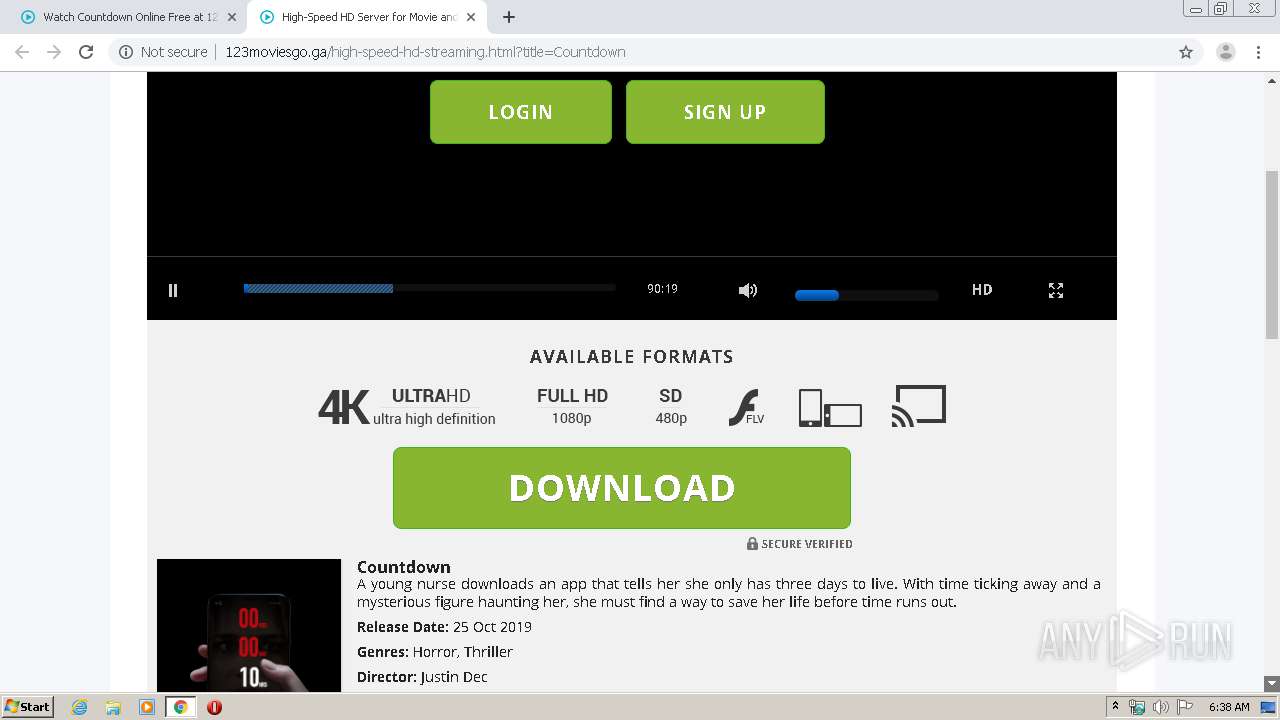Select the 4K Ultra HD format icon
The height and width of the screenshot is (720, 1280).
(406, 406)
